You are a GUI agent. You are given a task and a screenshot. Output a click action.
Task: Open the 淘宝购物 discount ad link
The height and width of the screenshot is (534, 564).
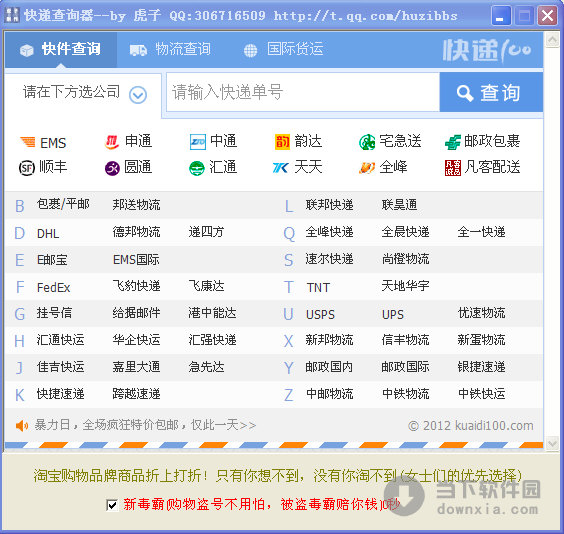coord(278,476)
